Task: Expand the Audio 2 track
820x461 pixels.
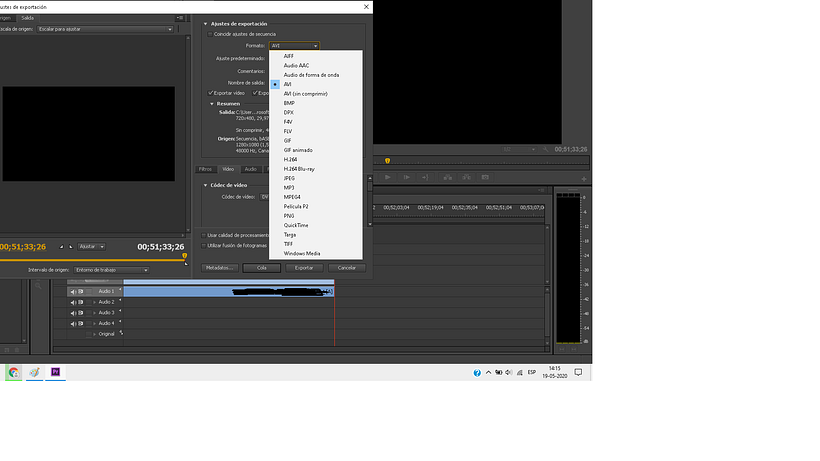Action: tap(95, 302)
